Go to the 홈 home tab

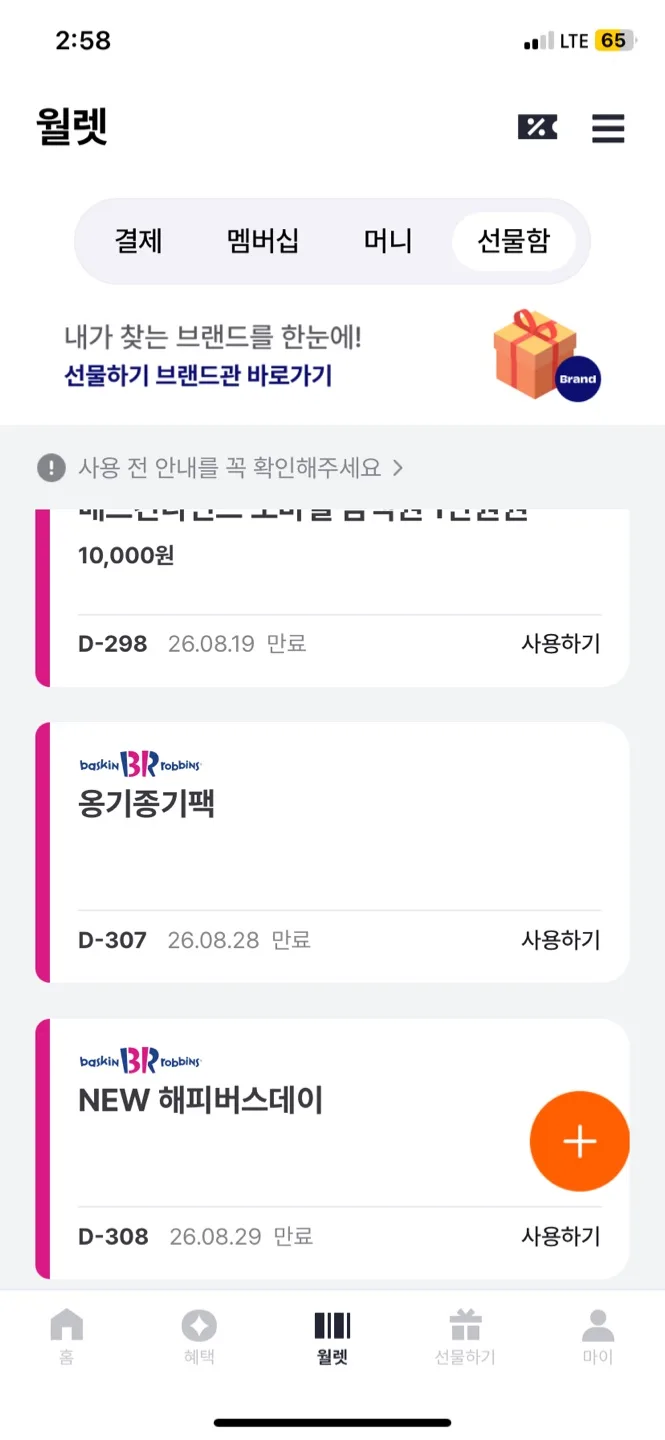[x=67, y=1336]
